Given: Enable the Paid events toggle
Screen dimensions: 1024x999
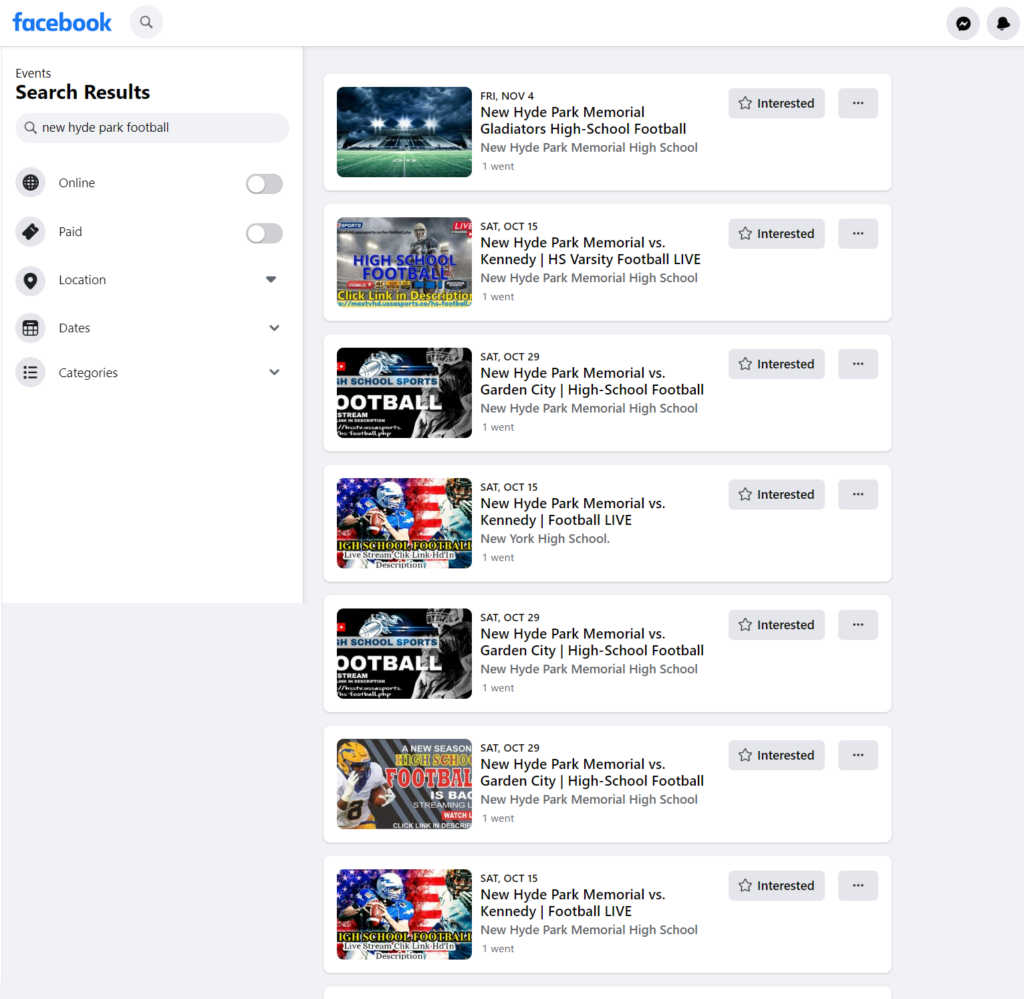Looking at the screenshot, I should (264, 232).
